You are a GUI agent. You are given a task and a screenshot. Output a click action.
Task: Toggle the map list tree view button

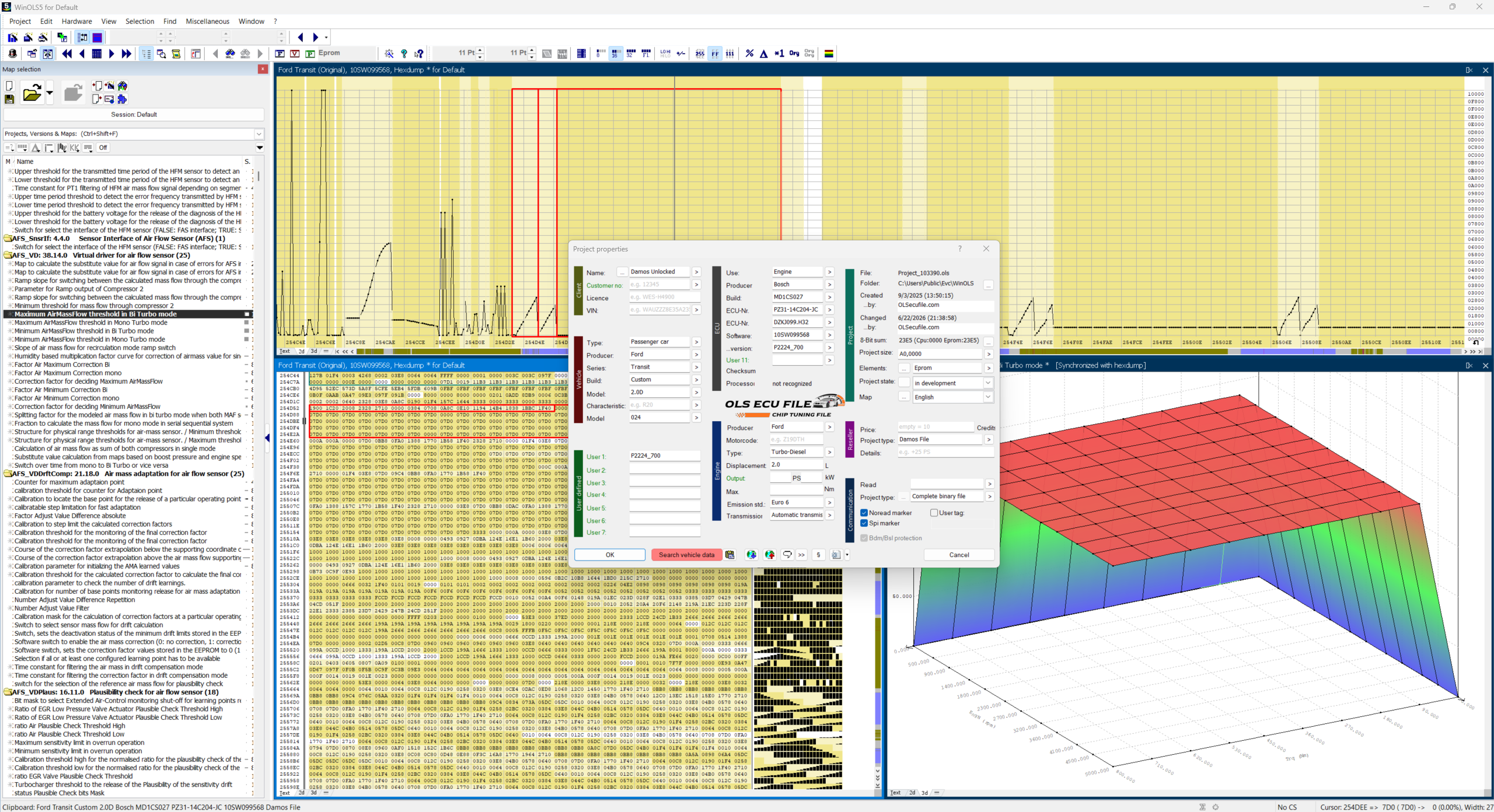(146, 54)
